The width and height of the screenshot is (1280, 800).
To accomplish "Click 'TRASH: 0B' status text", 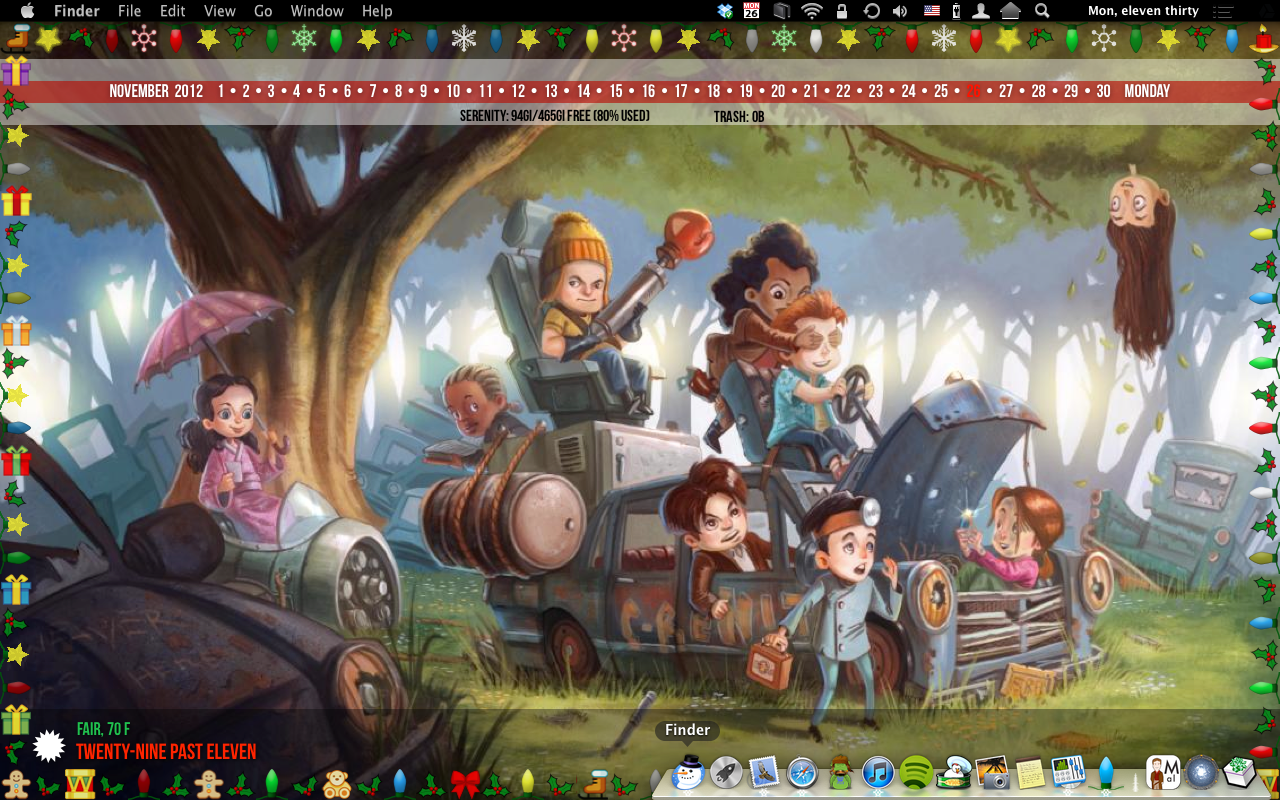I will click(x=739, y=117).
